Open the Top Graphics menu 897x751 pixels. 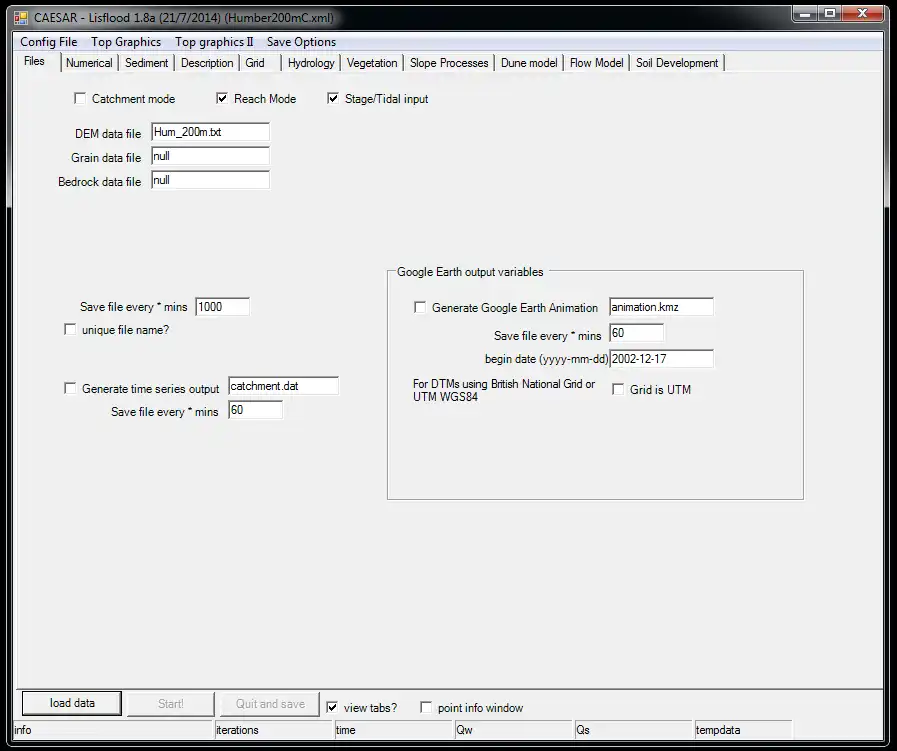(126, 42)
